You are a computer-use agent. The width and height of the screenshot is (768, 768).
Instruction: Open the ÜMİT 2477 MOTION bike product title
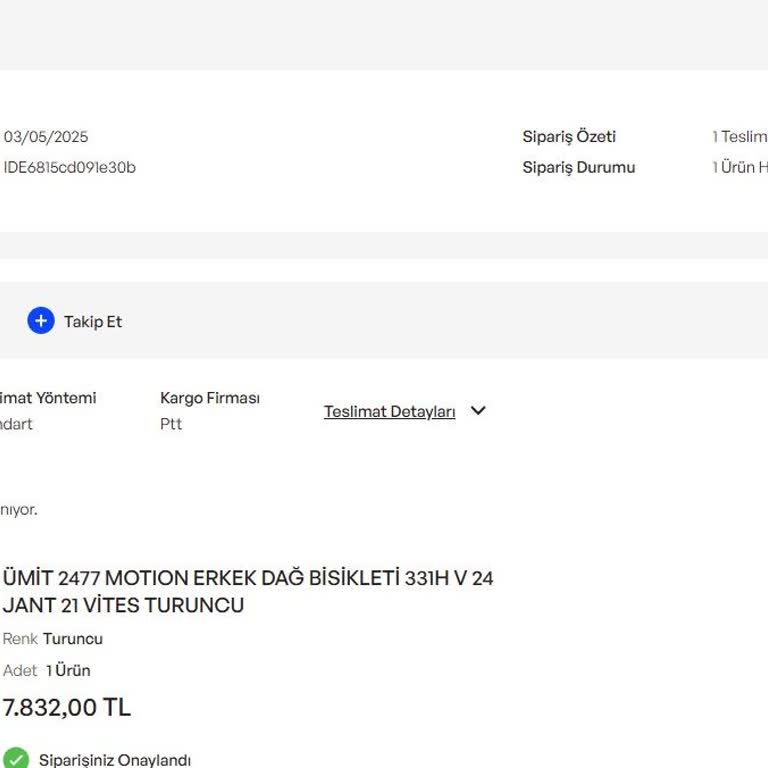coord(248,591)
